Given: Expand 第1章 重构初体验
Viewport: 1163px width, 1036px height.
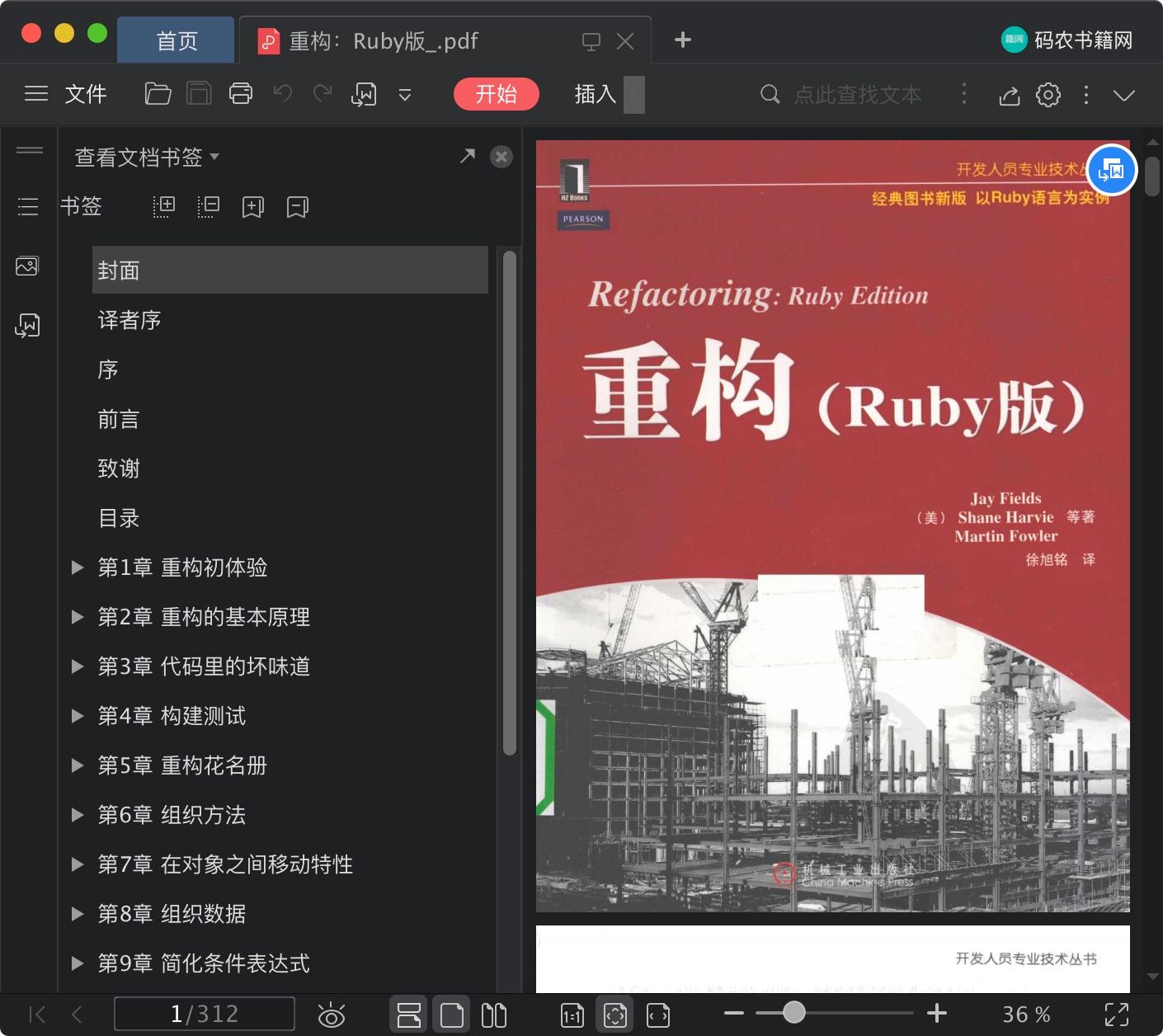Looking at the screenshot, I should pyautogui.click(x=78, y=567).
